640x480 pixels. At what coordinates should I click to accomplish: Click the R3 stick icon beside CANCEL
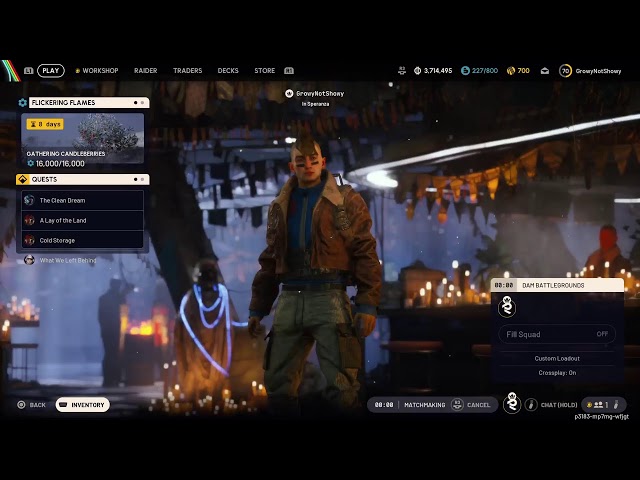click(457, 404)
